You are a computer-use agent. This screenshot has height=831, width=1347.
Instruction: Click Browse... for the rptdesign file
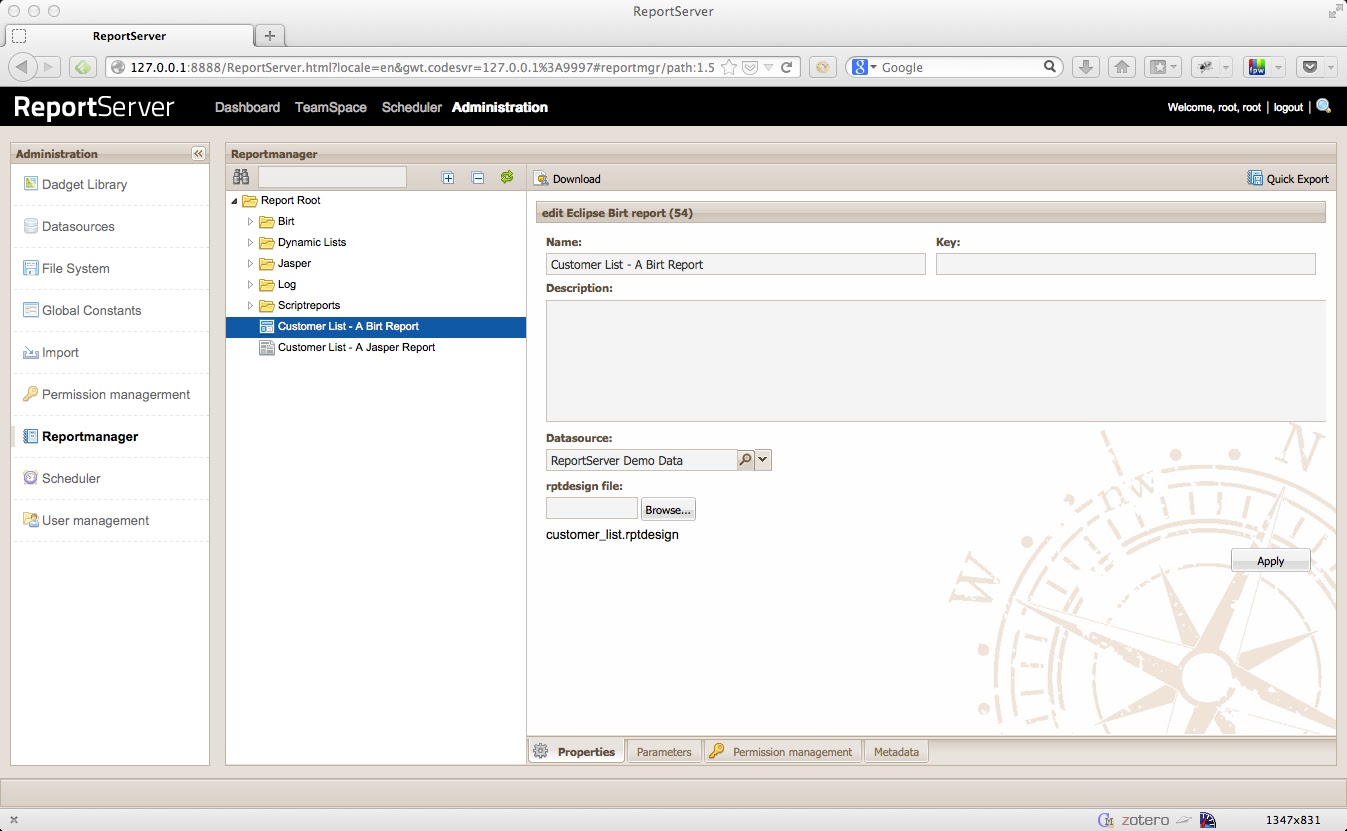coord(668,509)
